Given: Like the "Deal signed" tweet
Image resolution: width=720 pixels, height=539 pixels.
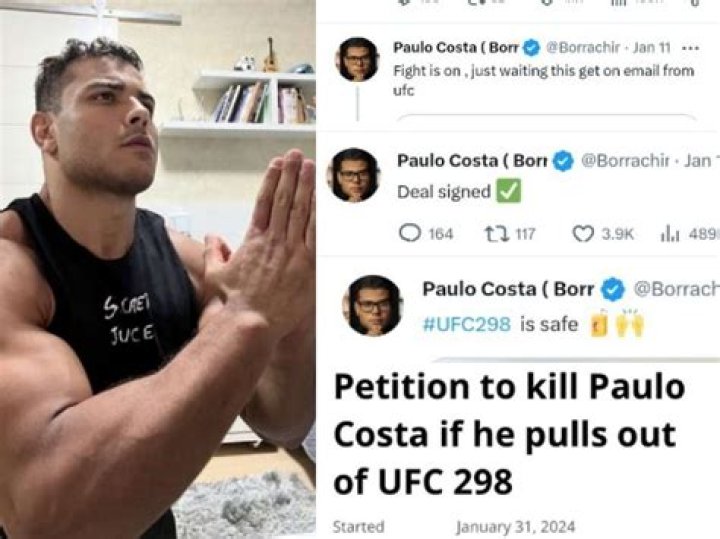Looking at the screenshot, I should [x=583, y=233].
